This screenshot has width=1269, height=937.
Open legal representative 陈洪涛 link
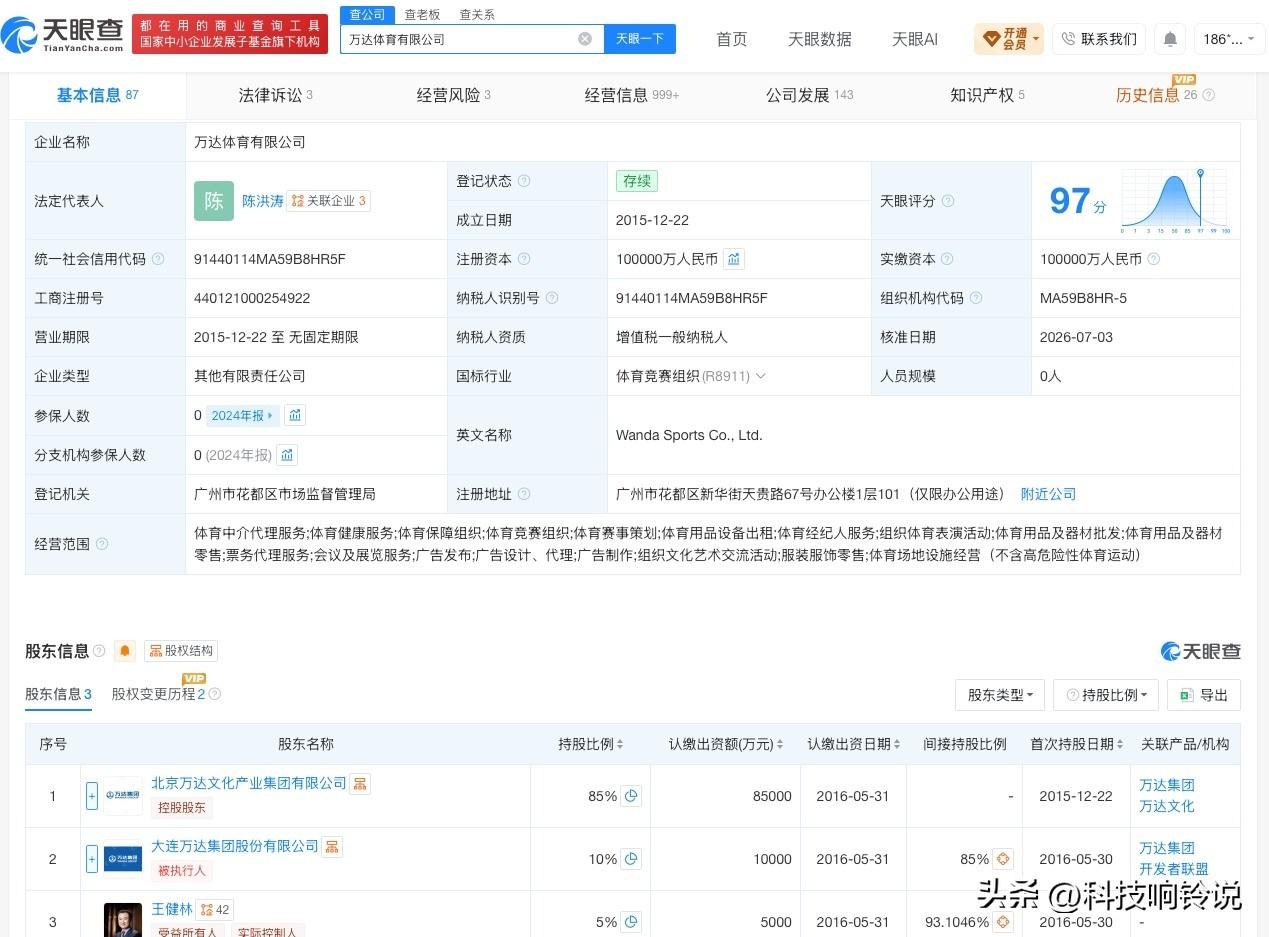point(262,201)
